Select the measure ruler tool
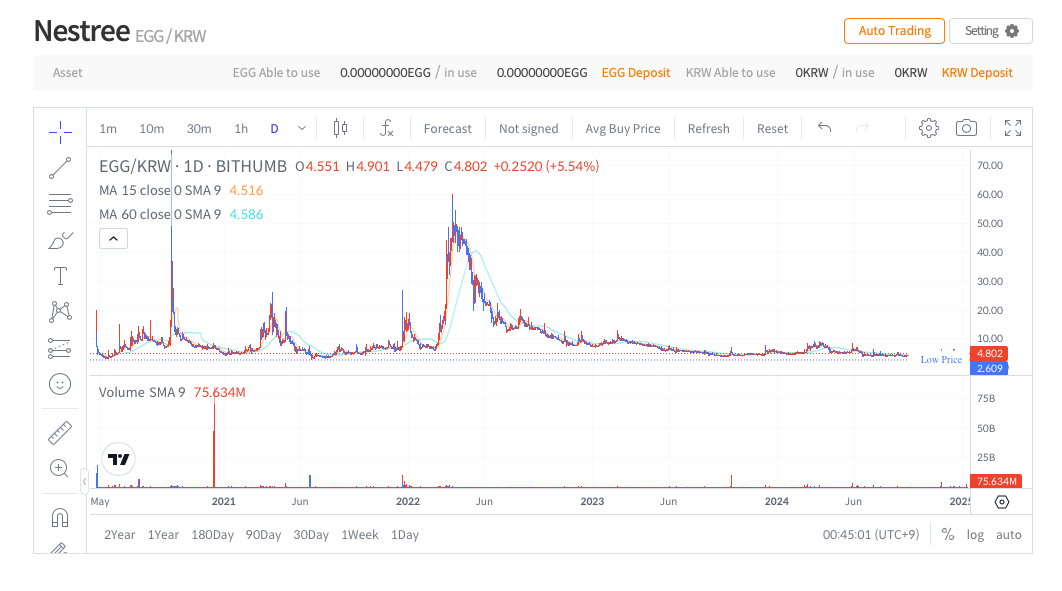 coord(60,433)
